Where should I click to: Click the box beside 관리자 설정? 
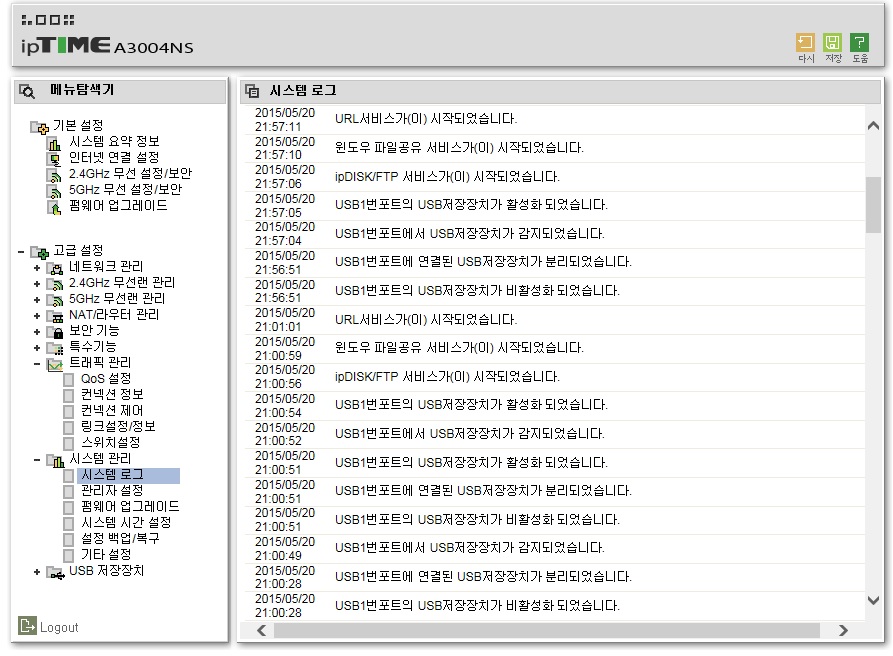click(x=68, y=491)
